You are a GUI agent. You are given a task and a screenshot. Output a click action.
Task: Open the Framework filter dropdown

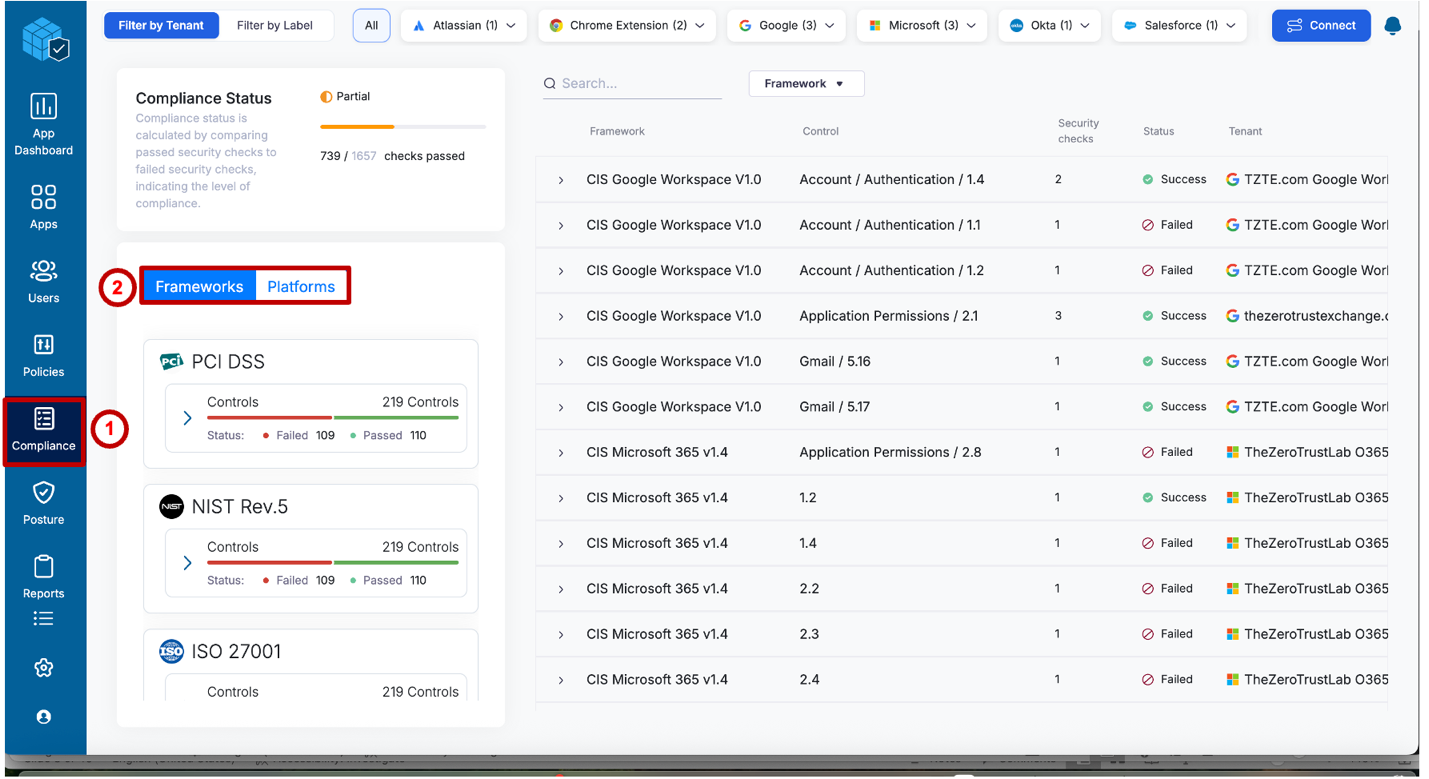806,84
